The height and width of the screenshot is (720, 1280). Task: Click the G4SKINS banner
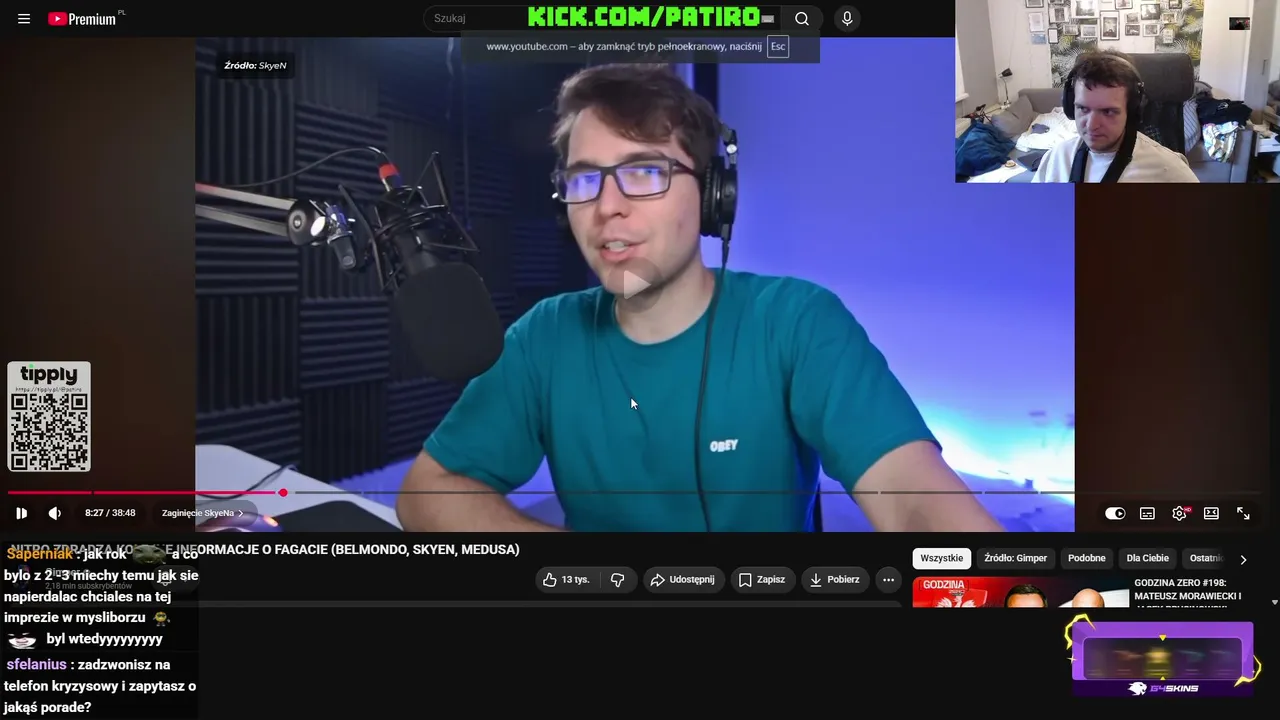[x=1162, y=658]
